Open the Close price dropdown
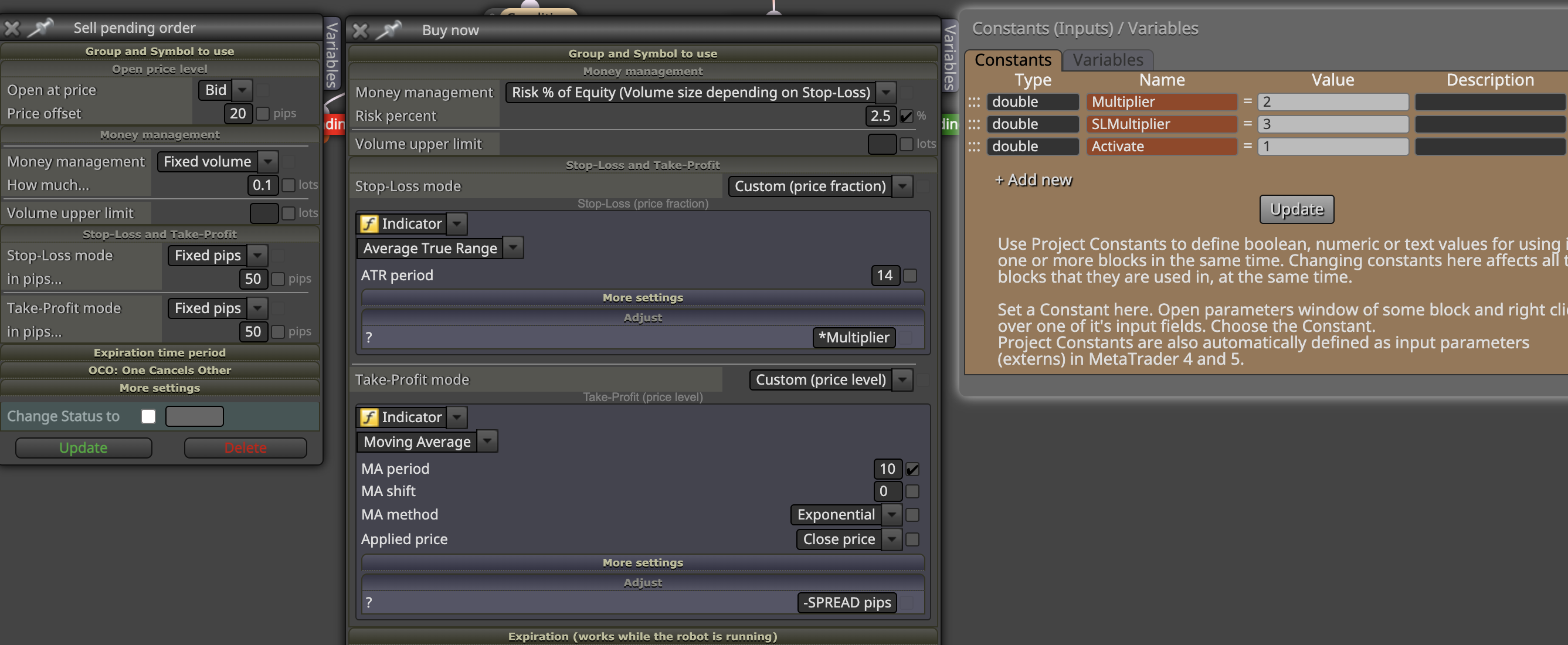1568x645 pixels. [x=892, y=539]
